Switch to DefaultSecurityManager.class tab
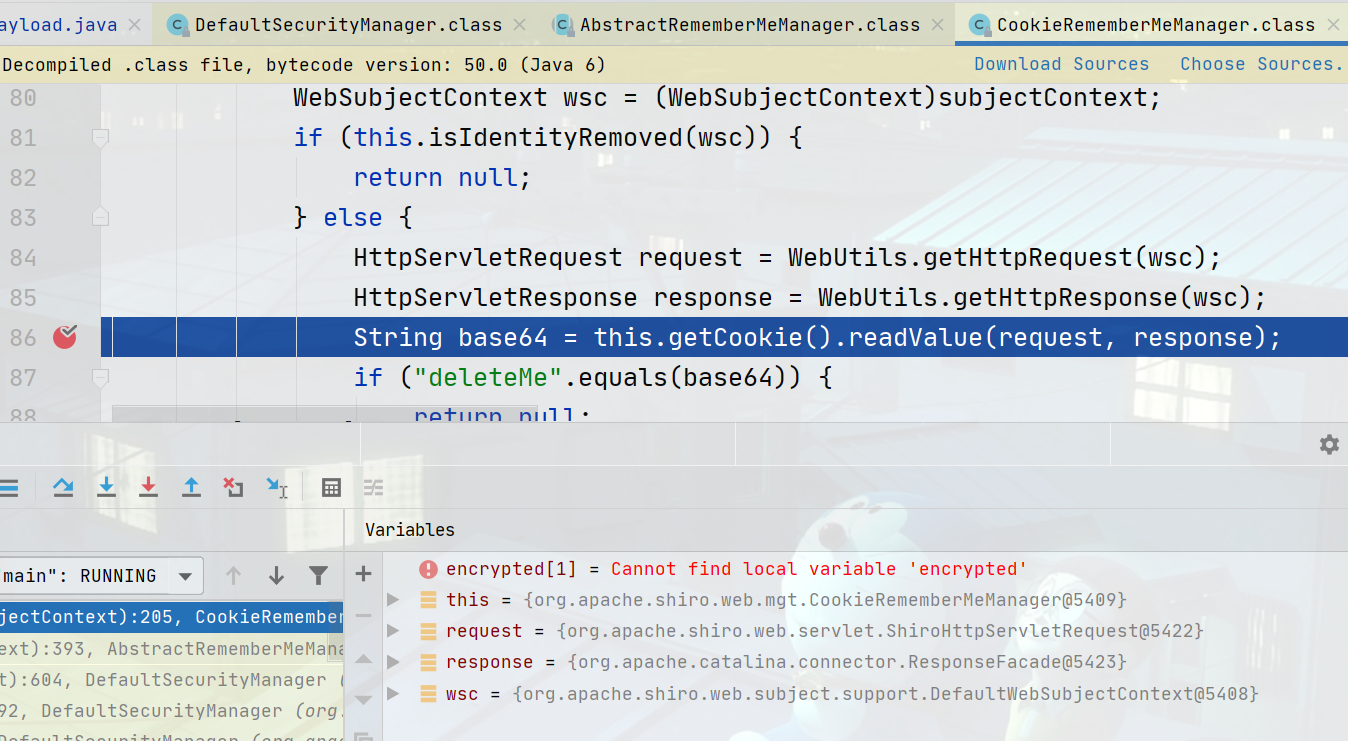Screen dimensions: 1348x741 (x=349, y=24)
